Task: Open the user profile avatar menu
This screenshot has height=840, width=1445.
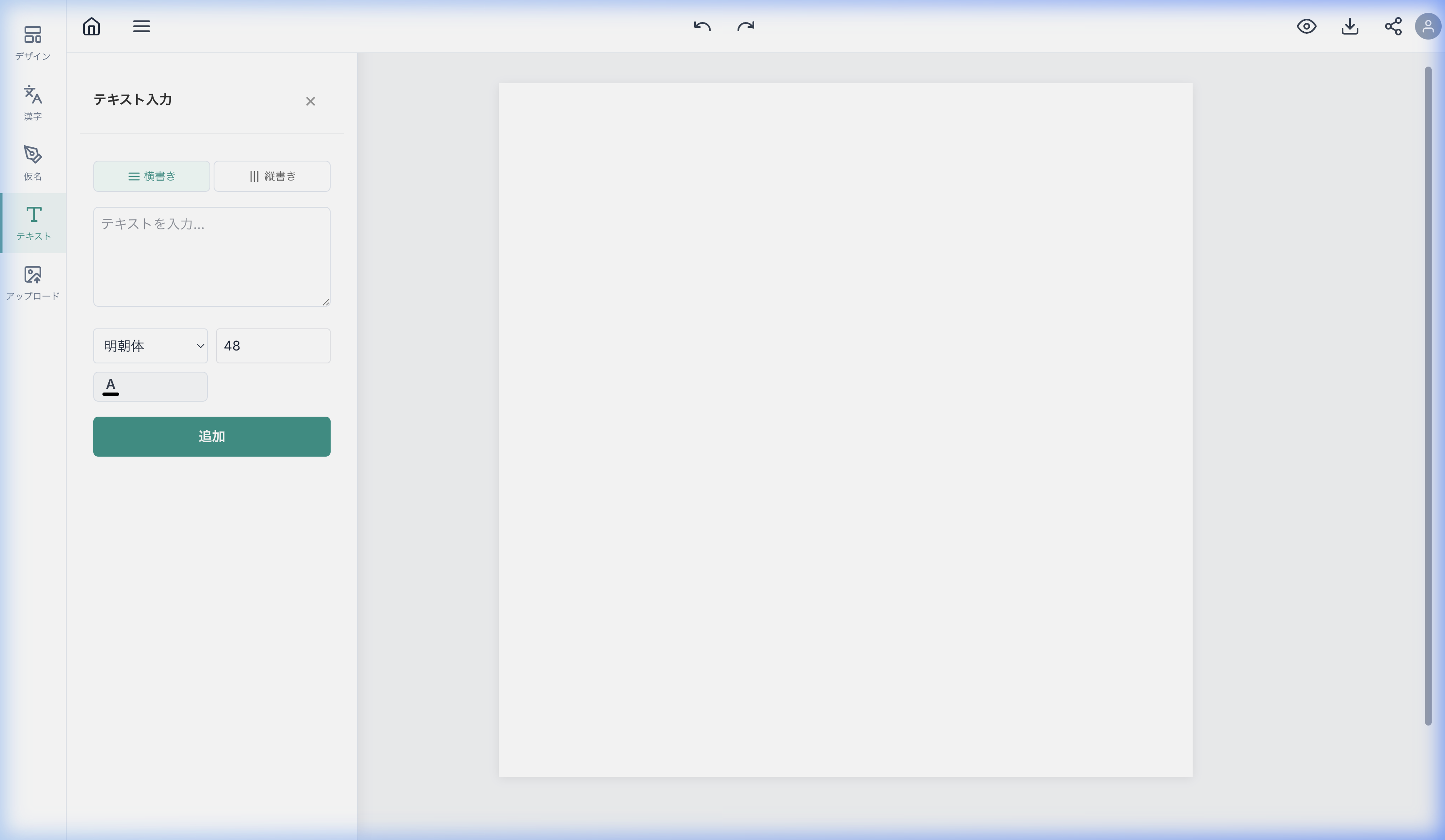Action: (x=1428, y=26)
